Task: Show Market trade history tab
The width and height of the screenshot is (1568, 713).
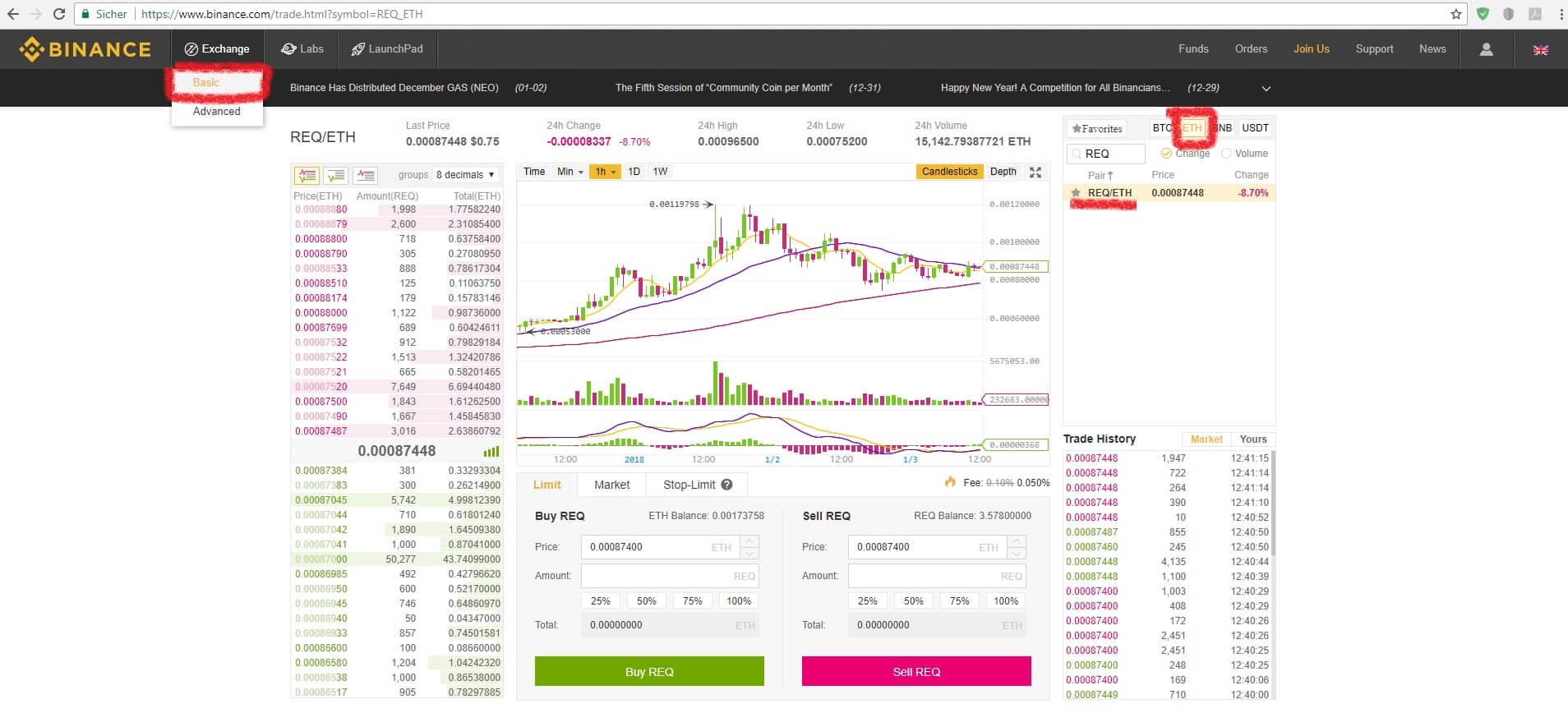Action: (1206, 439)
